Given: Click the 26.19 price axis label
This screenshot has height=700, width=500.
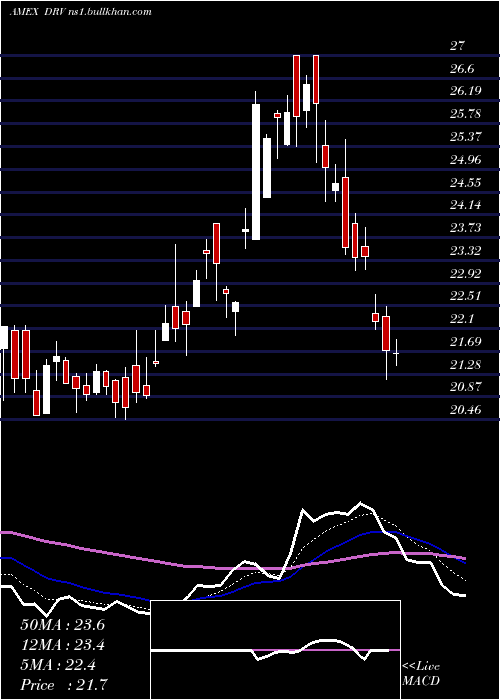Looking at the screenshot, I should point(465,91).
